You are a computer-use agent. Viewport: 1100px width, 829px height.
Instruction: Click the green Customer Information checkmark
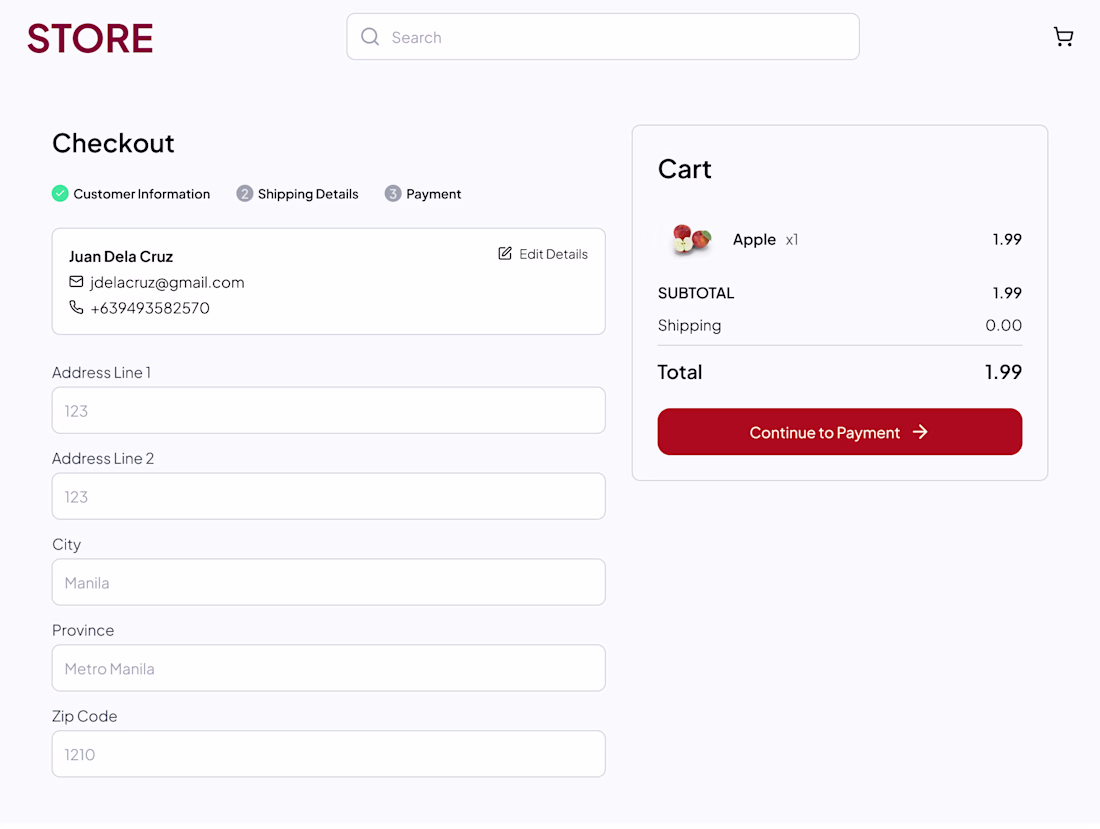tap(60, 194)
